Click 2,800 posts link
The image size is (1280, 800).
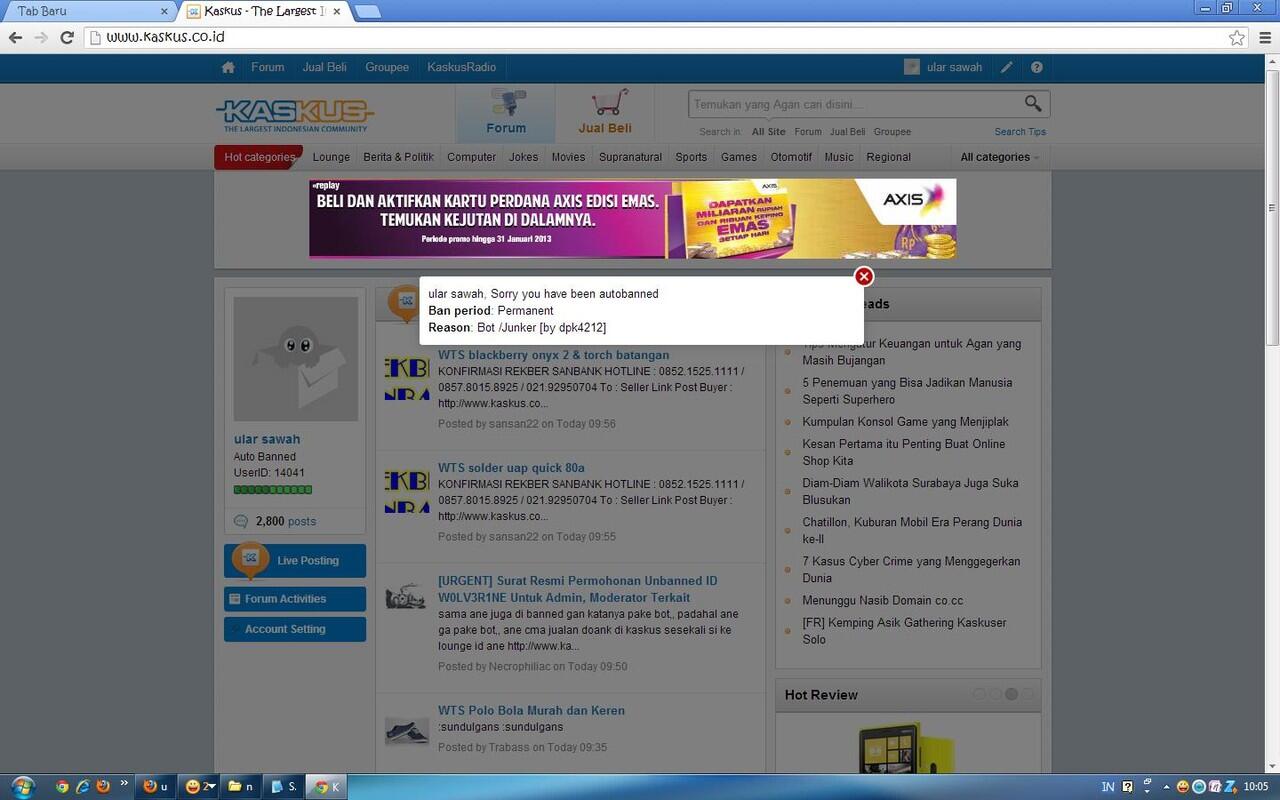coord(286,521)
